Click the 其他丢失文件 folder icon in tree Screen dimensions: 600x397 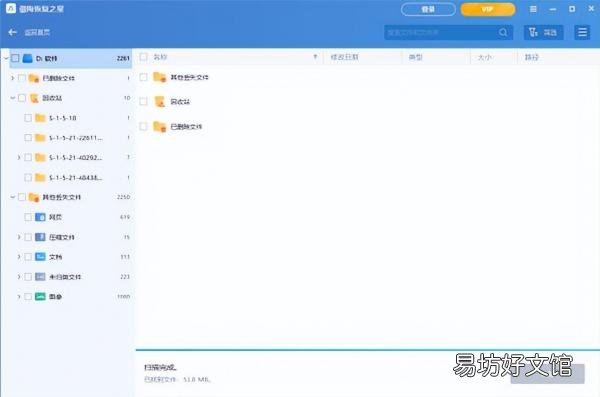pyautogui.click(x=34, y=197)
